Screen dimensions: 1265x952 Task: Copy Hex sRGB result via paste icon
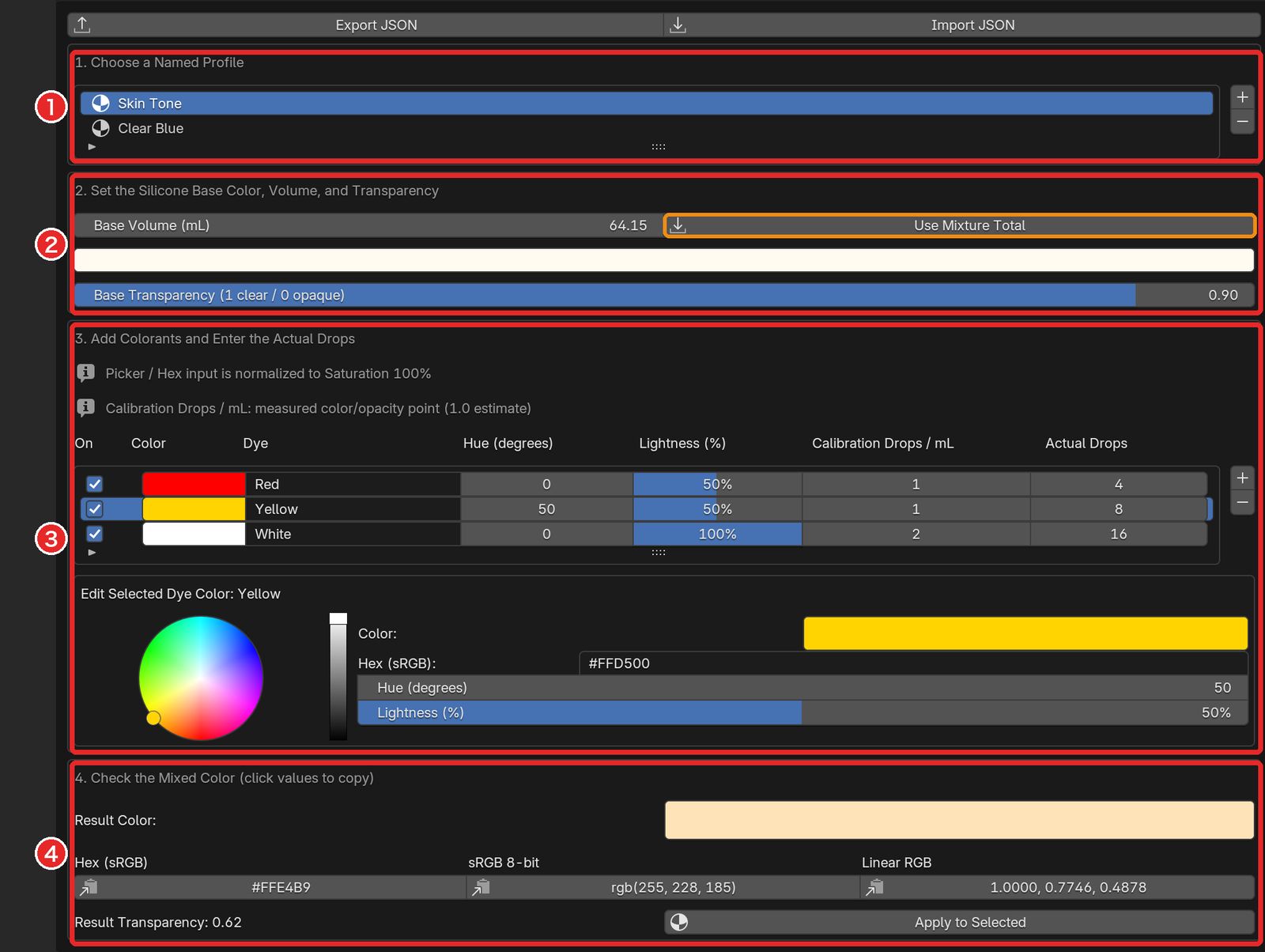pyautogui.click(x=89, y=887)
